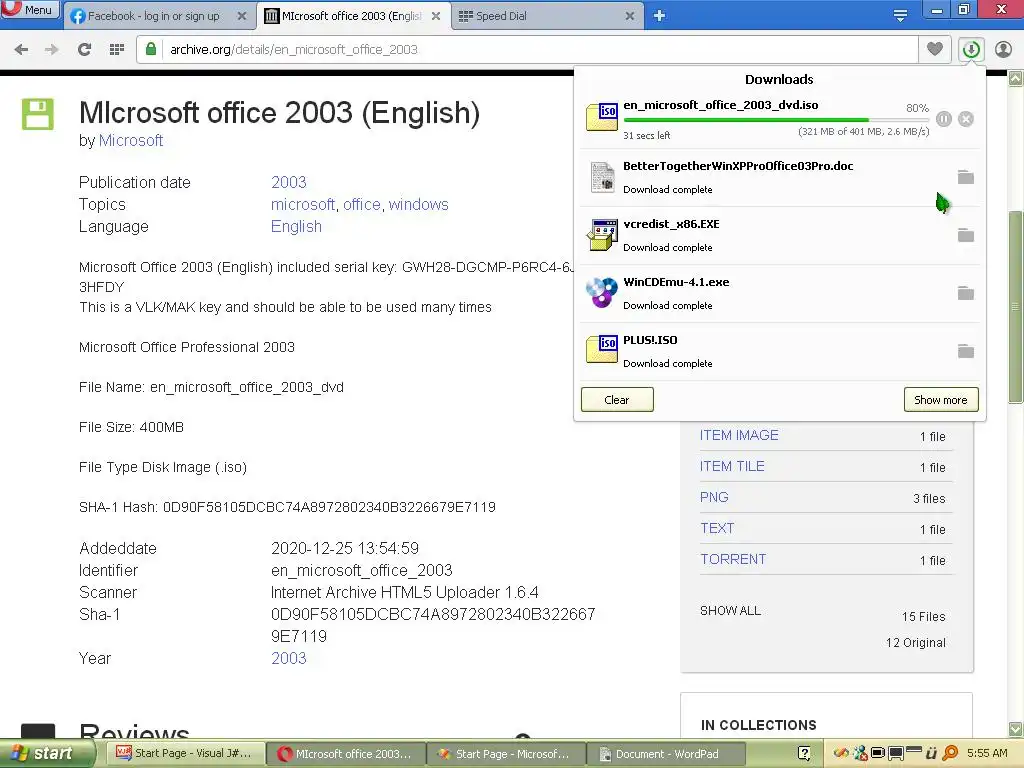This screenshot has height=768, width=1024.
Task: Go back with the browser back arrow
Action: 21,50
